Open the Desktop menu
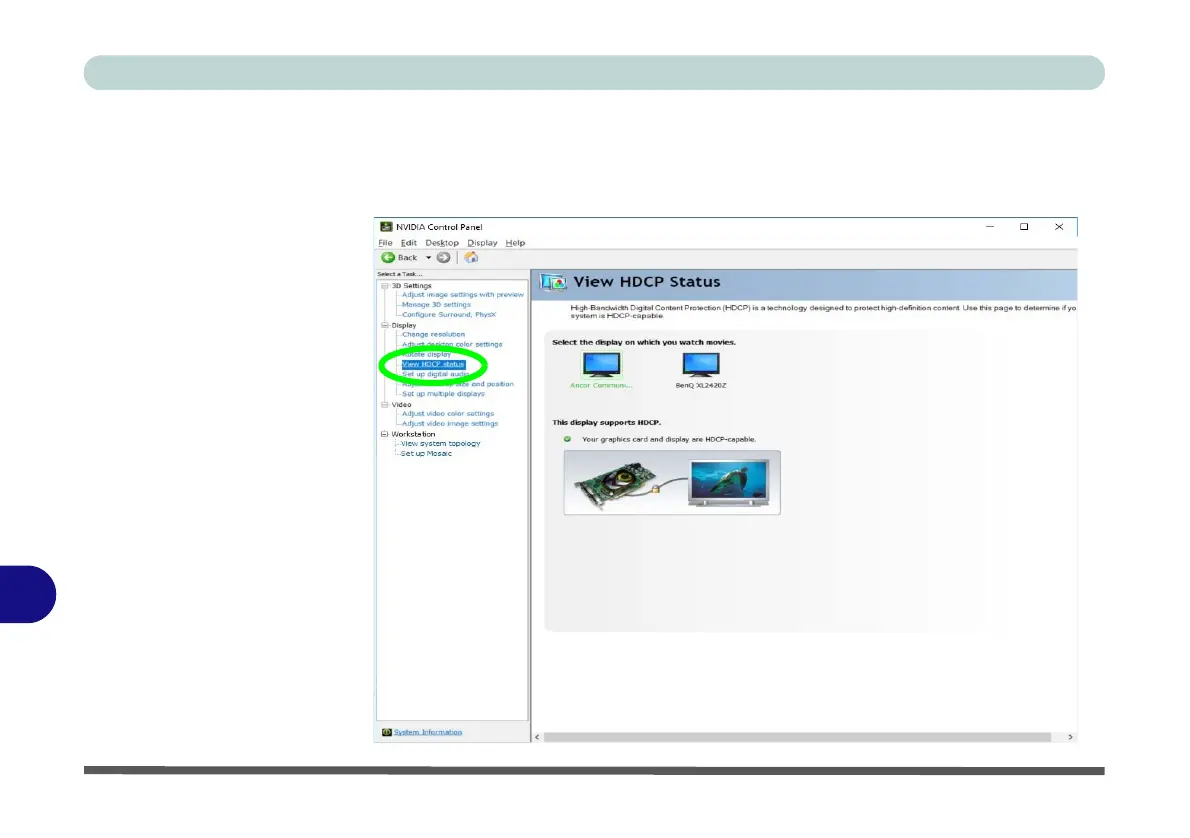This screenshot has height=838, width=1190. coord(442,243)
